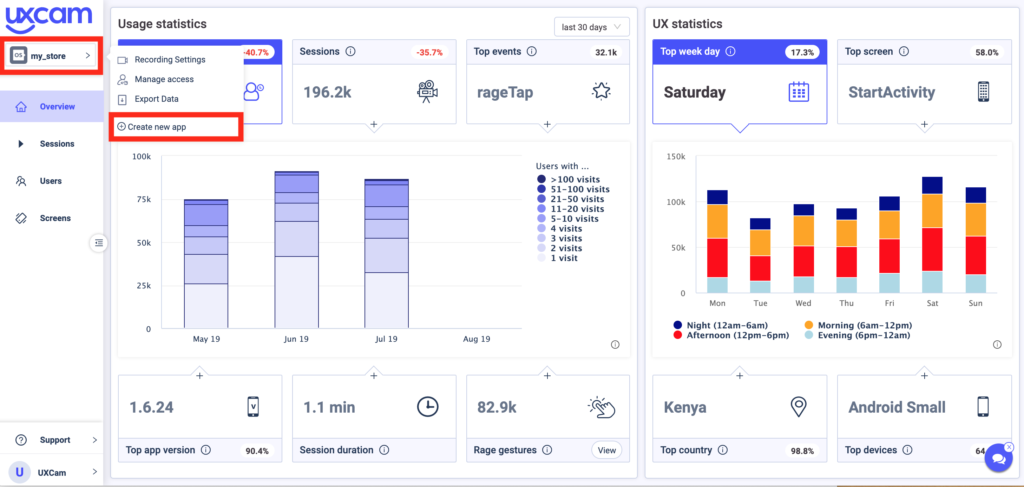Open Recording Settings menu entry
The image size is (1024, 487).
(x=170, y=59)
